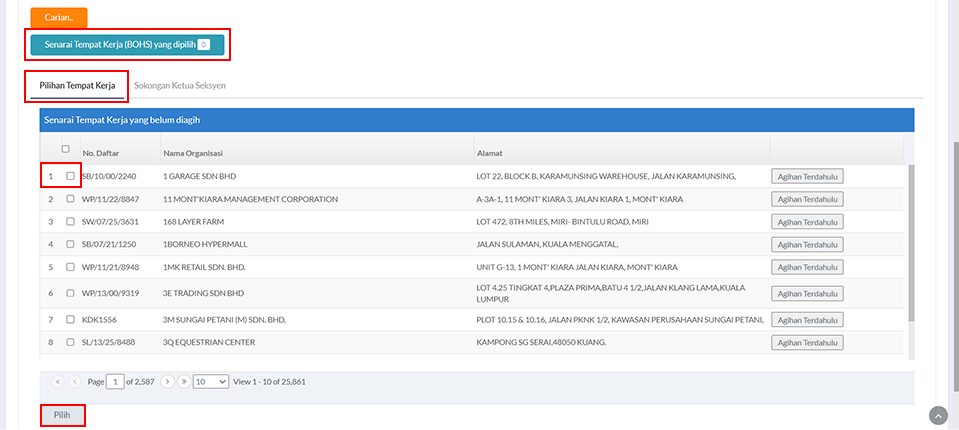Switch to Pilihan Tempat Kerja tab
This screenshot has width=959, height=430.
[77, 86]
